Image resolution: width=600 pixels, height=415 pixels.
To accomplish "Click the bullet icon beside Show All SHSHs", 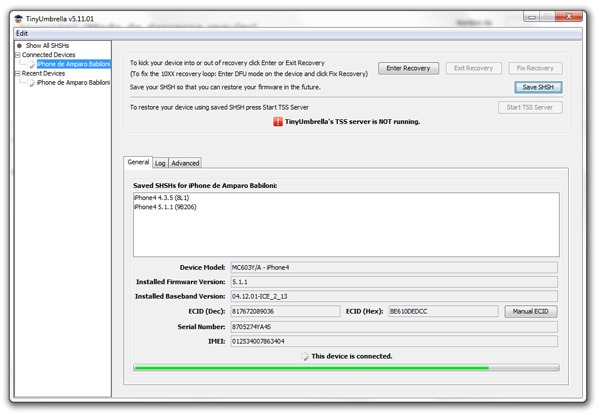I will click(x=19, y=46).
